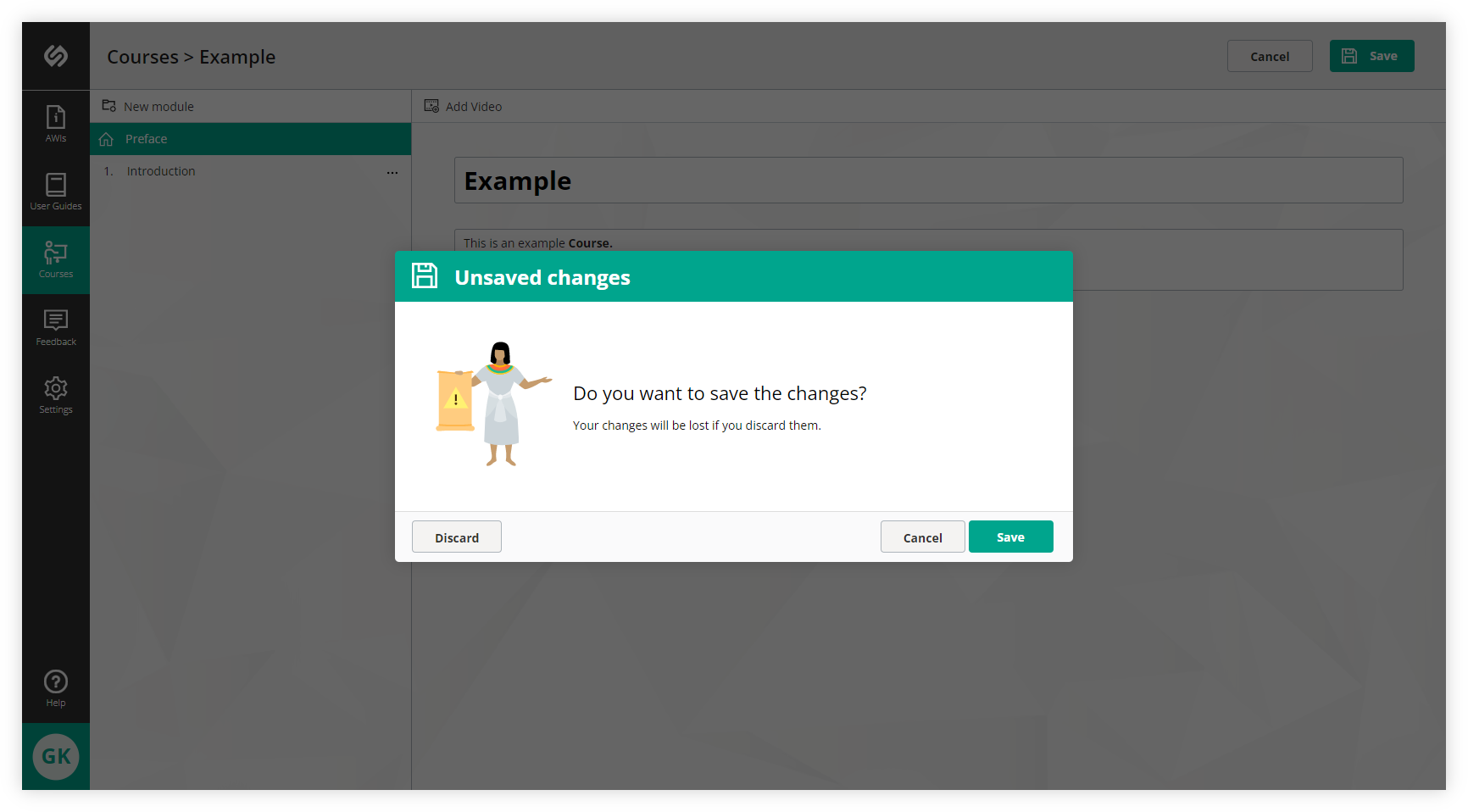
Task: Open the Settings sidebar icon
Action: pyautogui.click(x=55, y=394)
